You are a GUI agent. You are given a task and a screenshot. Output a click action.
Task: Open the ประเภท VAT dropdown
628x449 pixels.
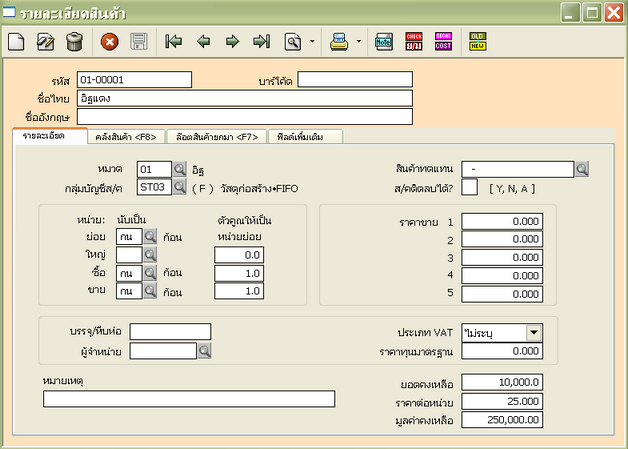coord(533,333)
